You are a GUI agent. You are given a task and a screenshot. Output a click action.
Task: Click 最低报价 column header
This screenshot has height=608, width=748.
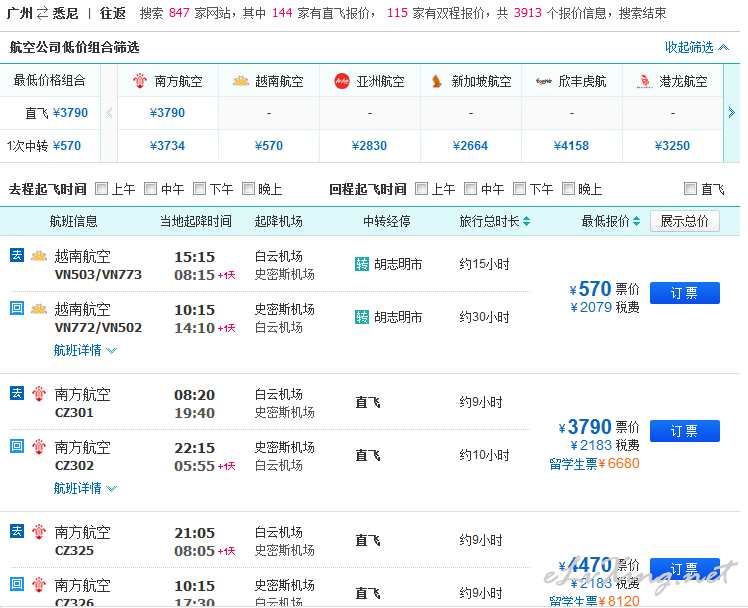coord(605,221)
